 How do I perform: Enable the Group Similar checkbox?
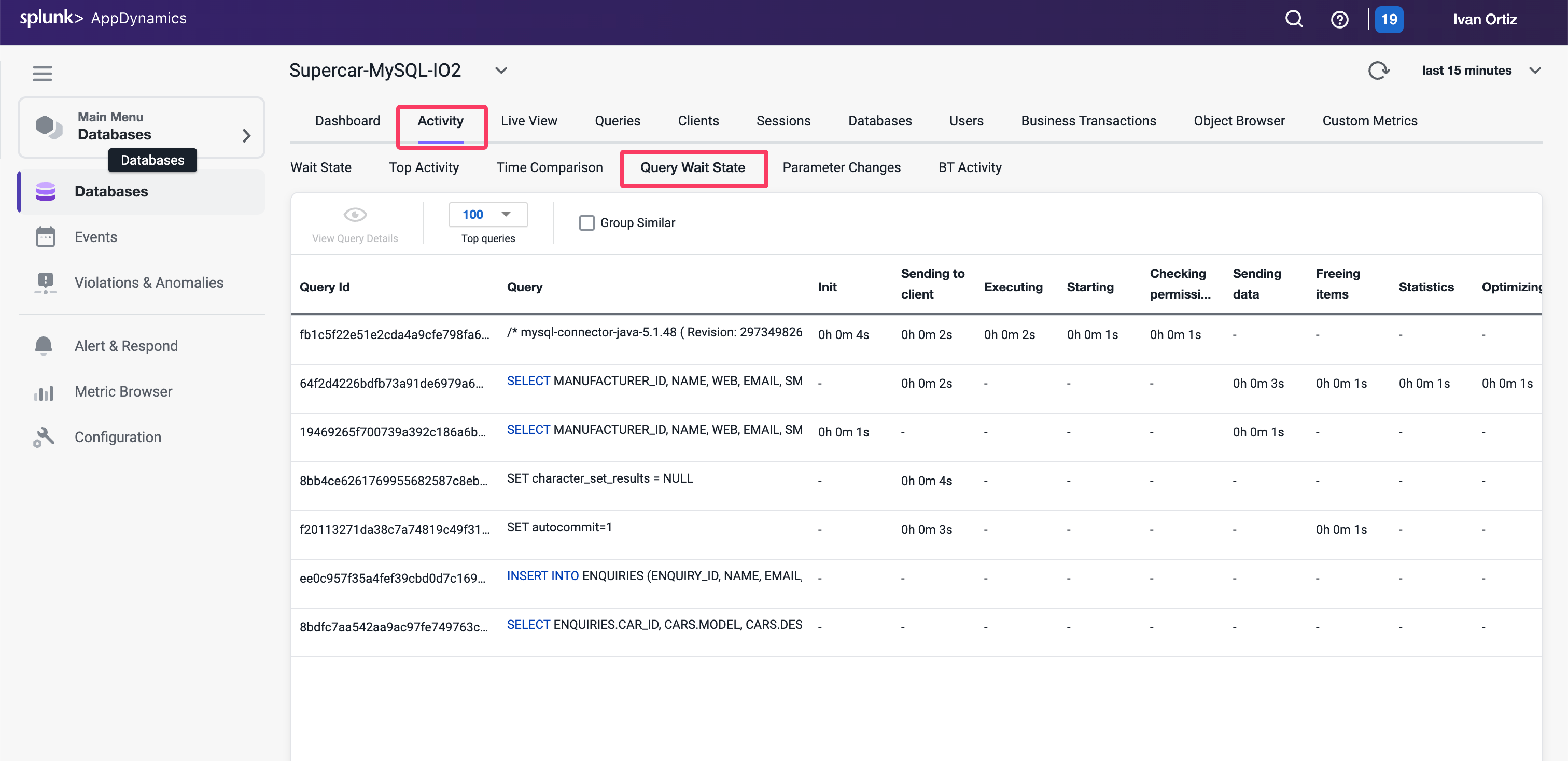[x=586, y=222]
